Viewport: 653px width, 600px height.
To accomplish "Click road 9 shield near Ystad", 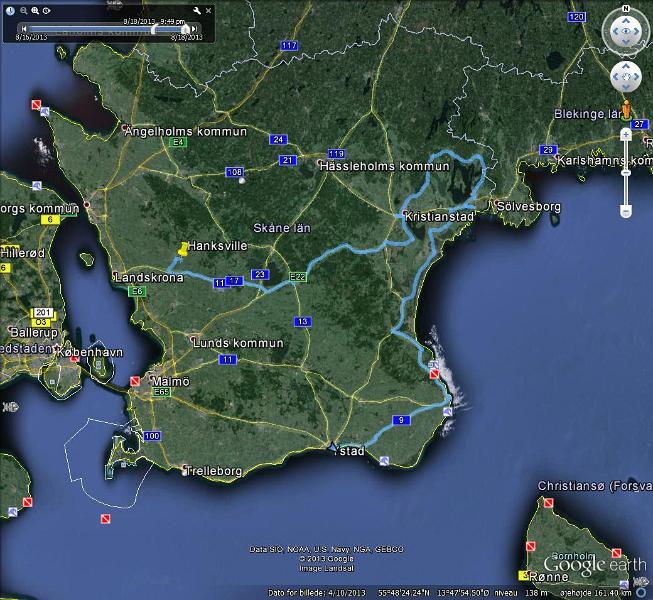I will pyautogui.click(x=401, y=420).
